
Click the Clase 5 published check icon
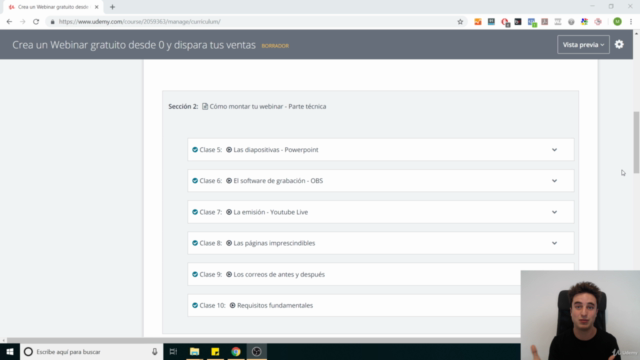tap(195, 150)
